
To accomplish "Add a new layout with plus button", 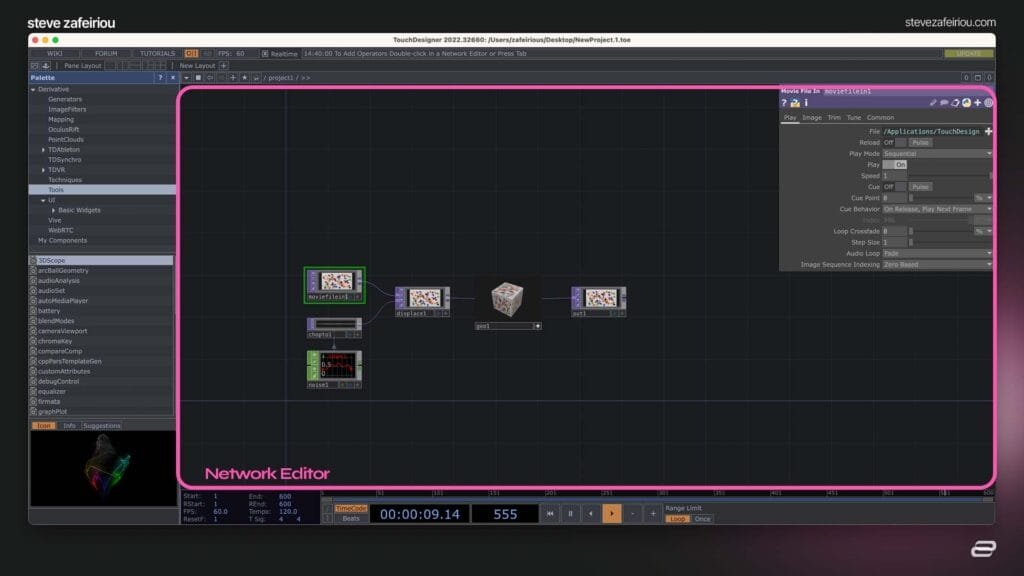I will [223, 65].
